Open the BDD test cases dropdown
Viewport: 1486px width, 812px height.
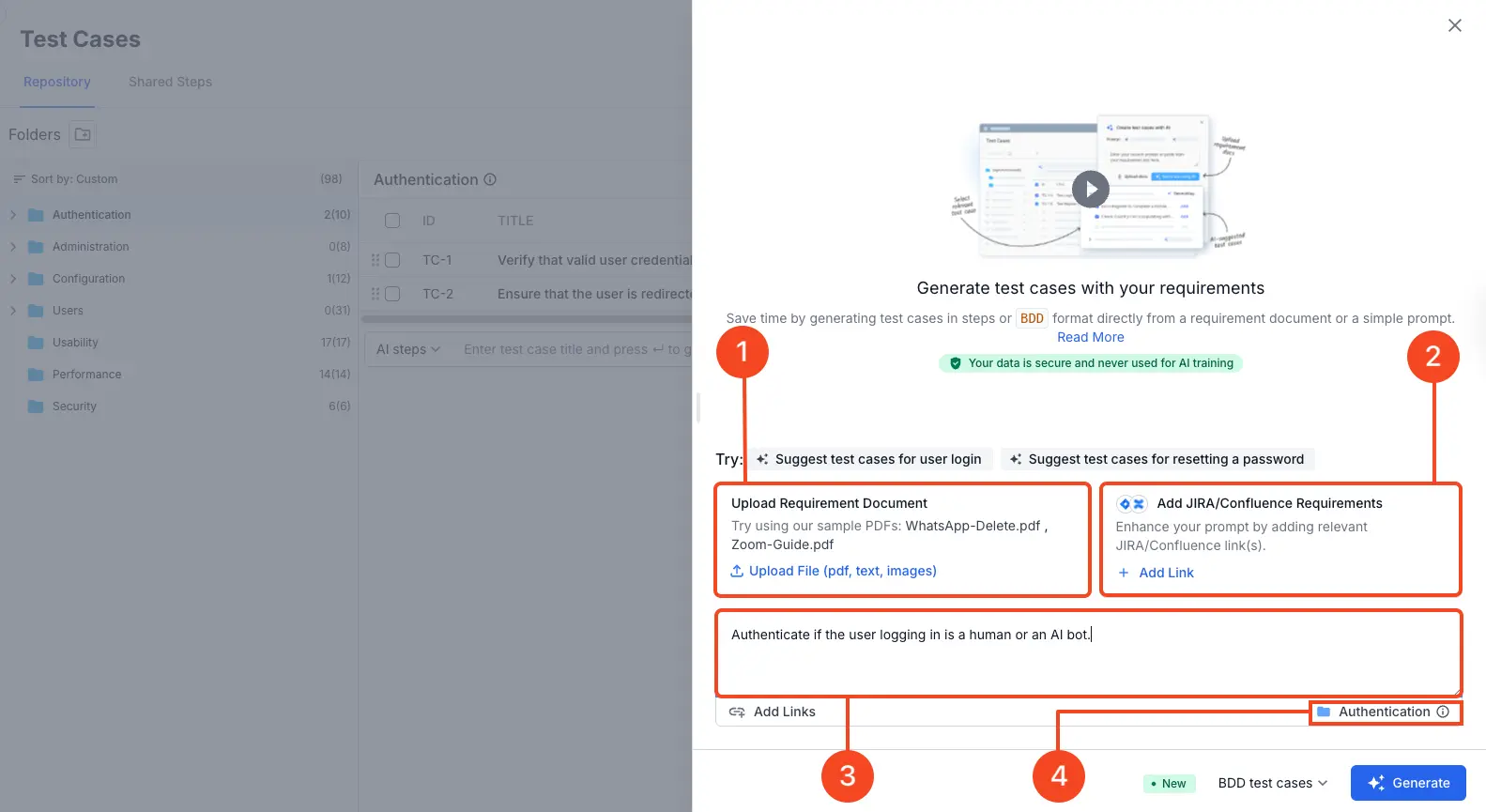tap(1272, 783)
